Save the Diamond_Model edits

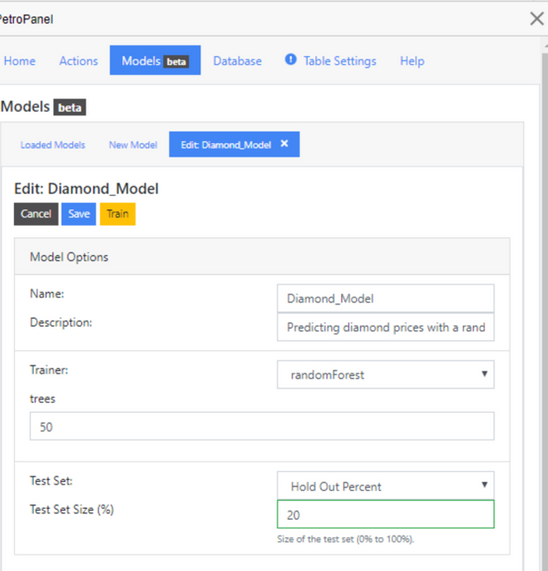(79, 214)
